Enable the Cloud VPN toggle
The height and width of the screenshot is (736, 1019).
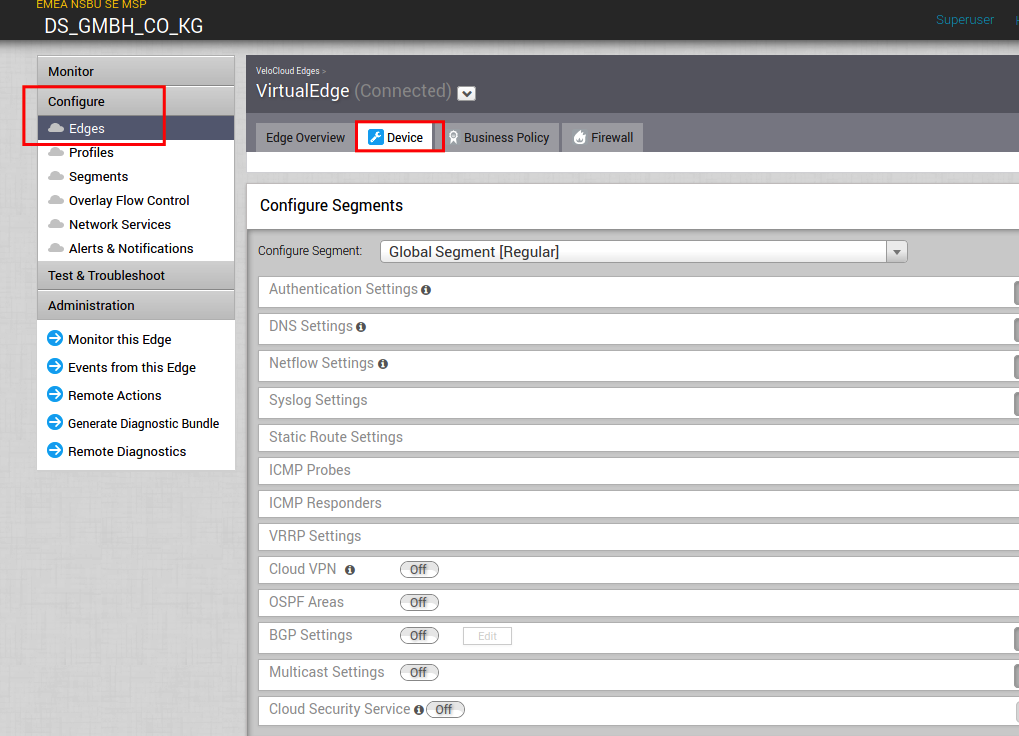[x=418, y=569]
